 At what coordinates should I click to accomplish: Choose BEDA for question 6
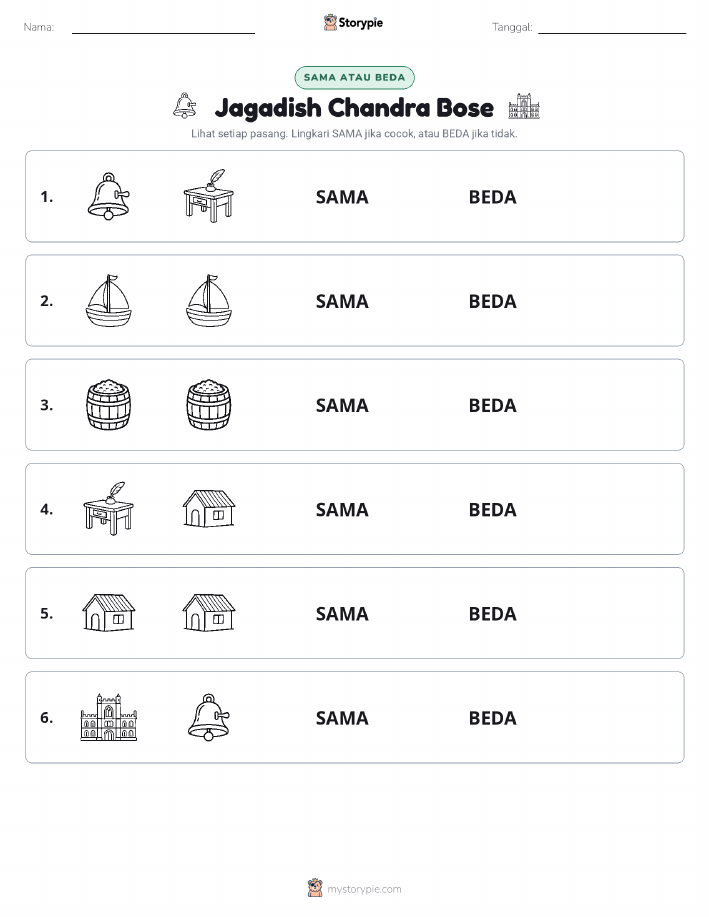click(493, 718)
